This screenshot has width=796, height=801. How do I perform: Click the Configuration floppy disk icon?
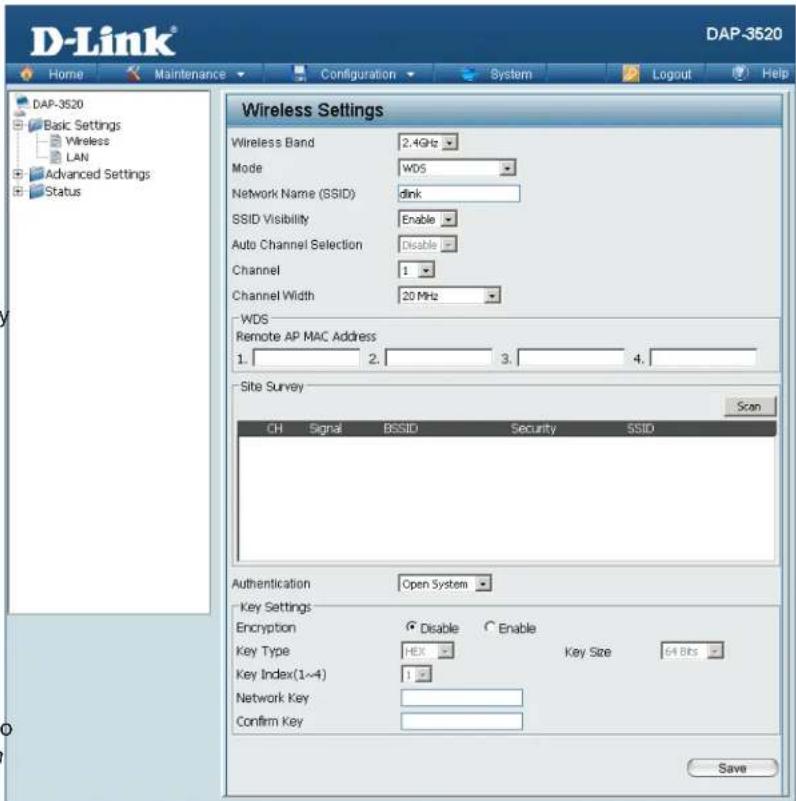click(x=300, y=74)
